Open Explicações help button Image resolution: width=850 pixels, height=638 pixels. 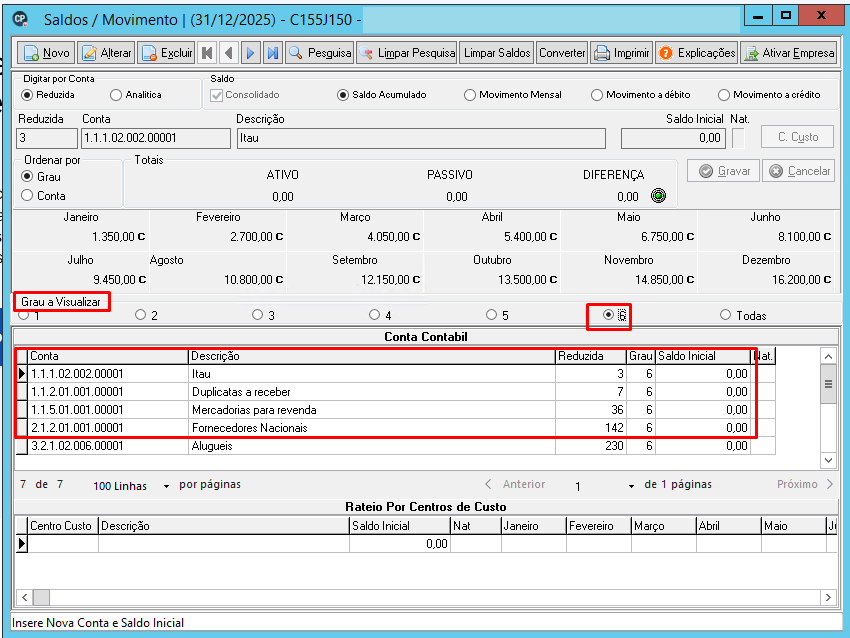coord(697,53)
